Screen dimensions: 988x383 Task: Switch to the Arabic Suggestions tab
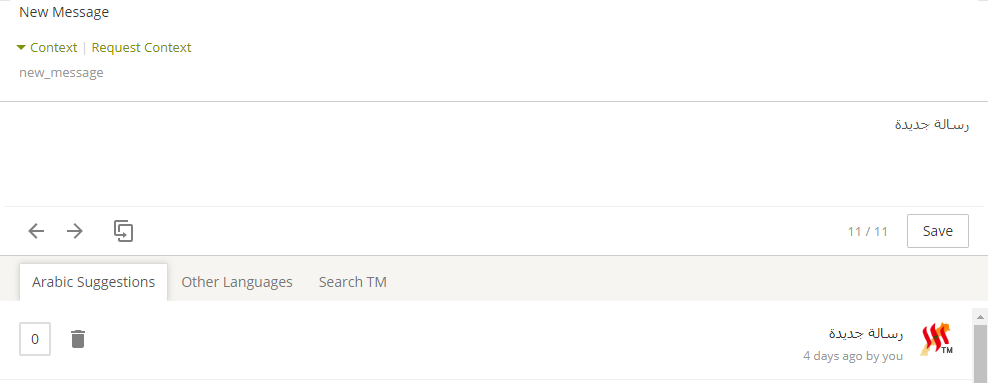(93, 282)
